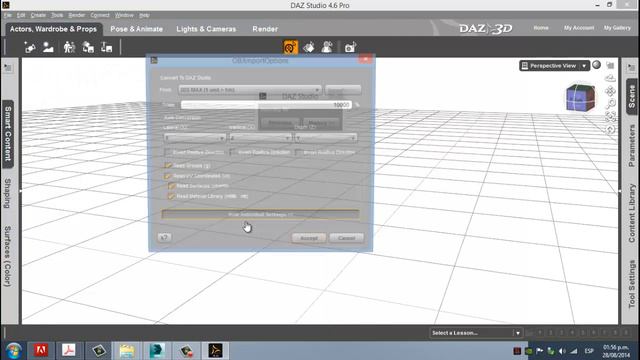Viewport: 640px width, 360px height.
Task: Open the Vertical axis dropdown
Action: (x=260, y=138)
